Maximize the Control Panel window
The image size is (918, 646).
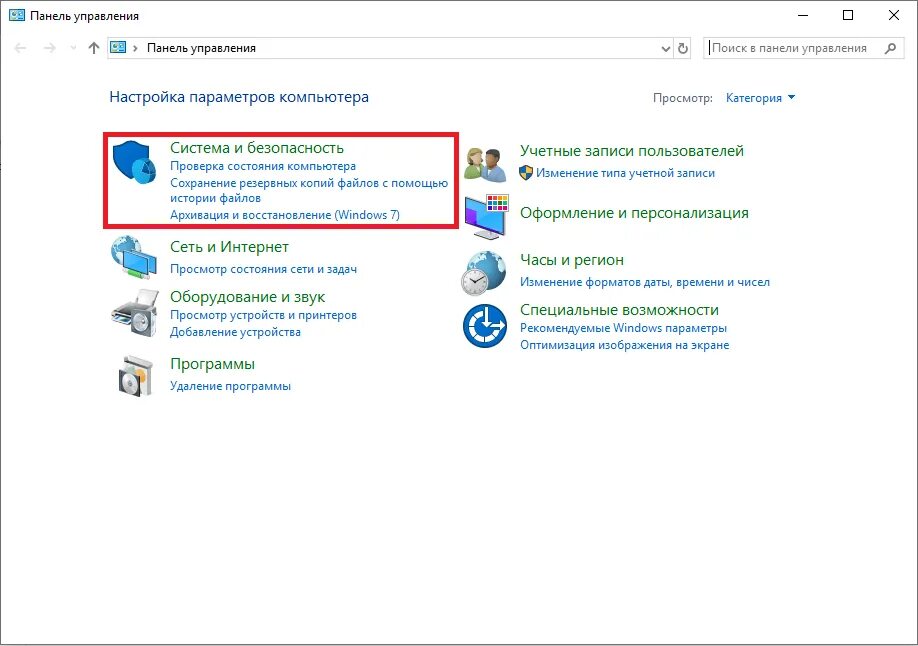tap(848, 15)
